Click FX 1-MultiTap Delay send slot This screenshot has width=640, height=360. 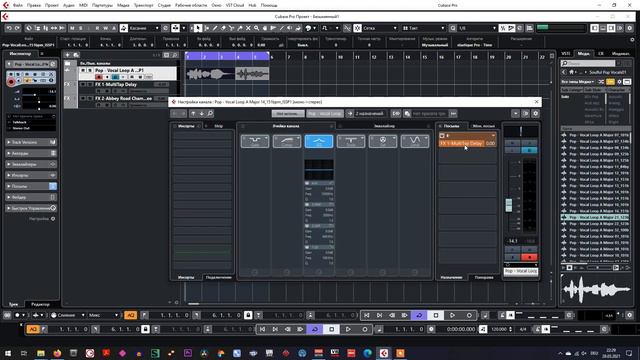point(462,143)
